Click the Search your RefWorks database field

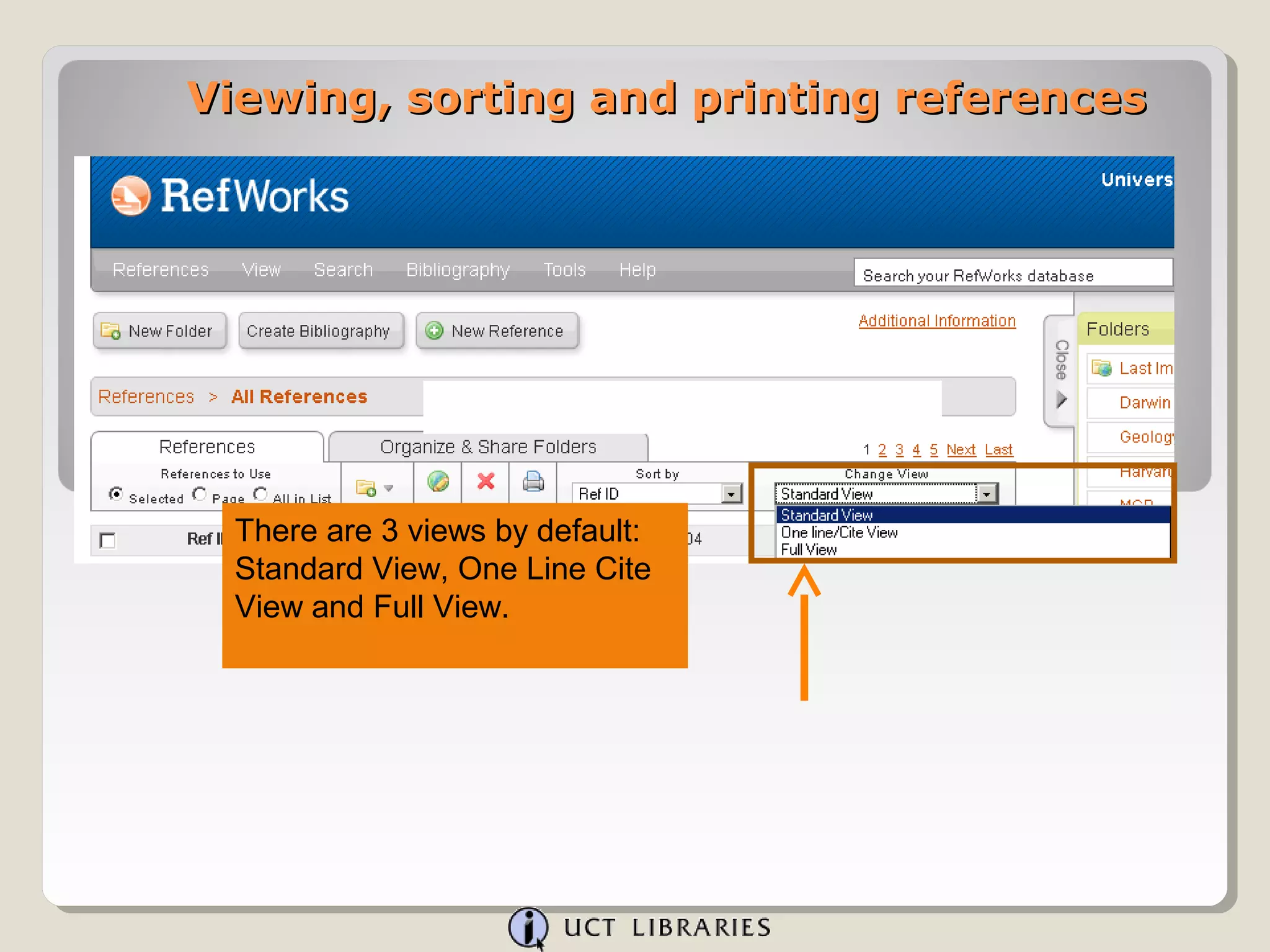click(x=1013, y=273)
